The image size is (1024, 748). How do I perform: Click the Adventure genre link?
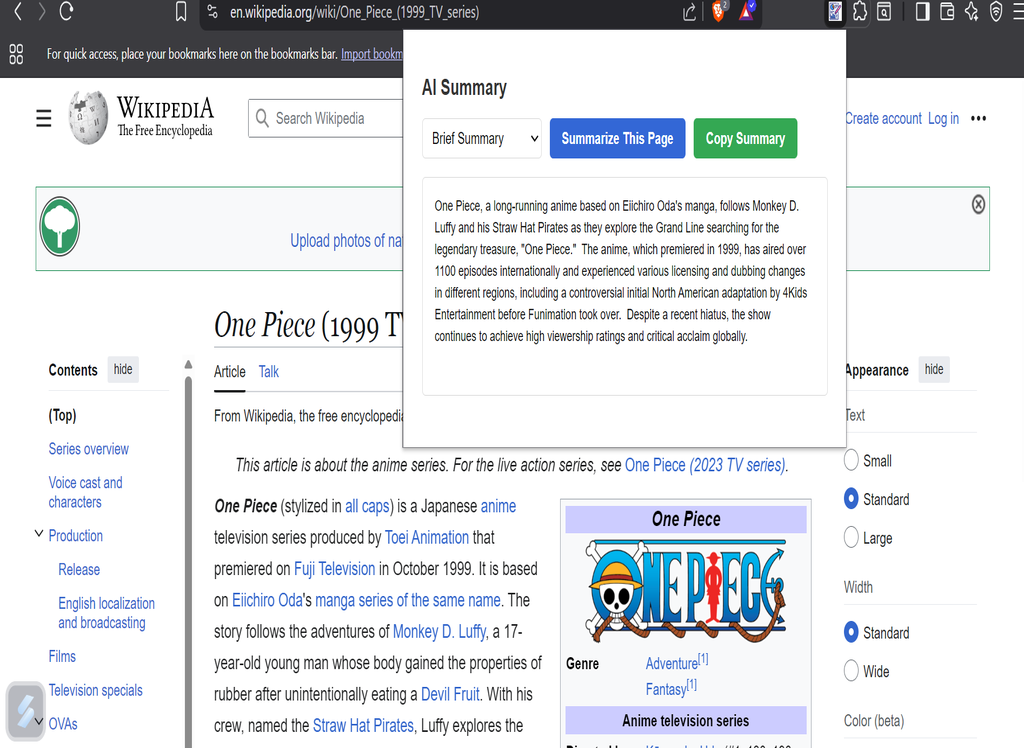[672, 664]
